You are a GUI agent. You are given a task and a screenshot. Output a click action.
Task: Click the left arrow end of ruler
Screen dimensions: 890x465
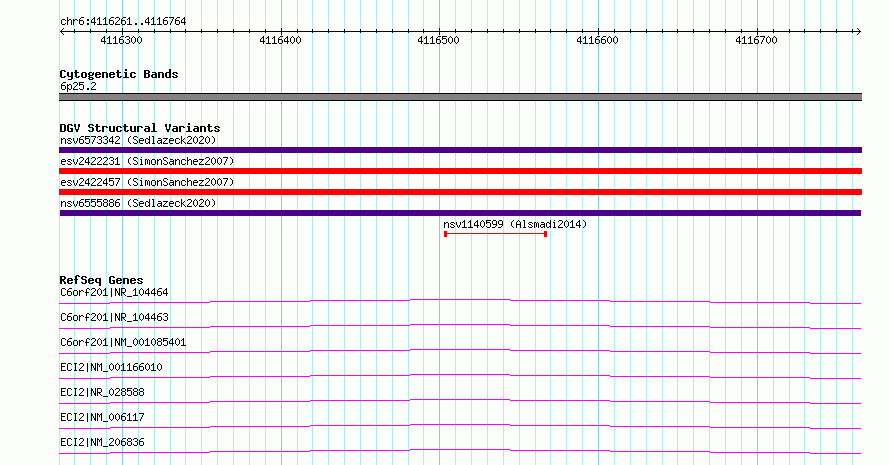coord(62,32)
